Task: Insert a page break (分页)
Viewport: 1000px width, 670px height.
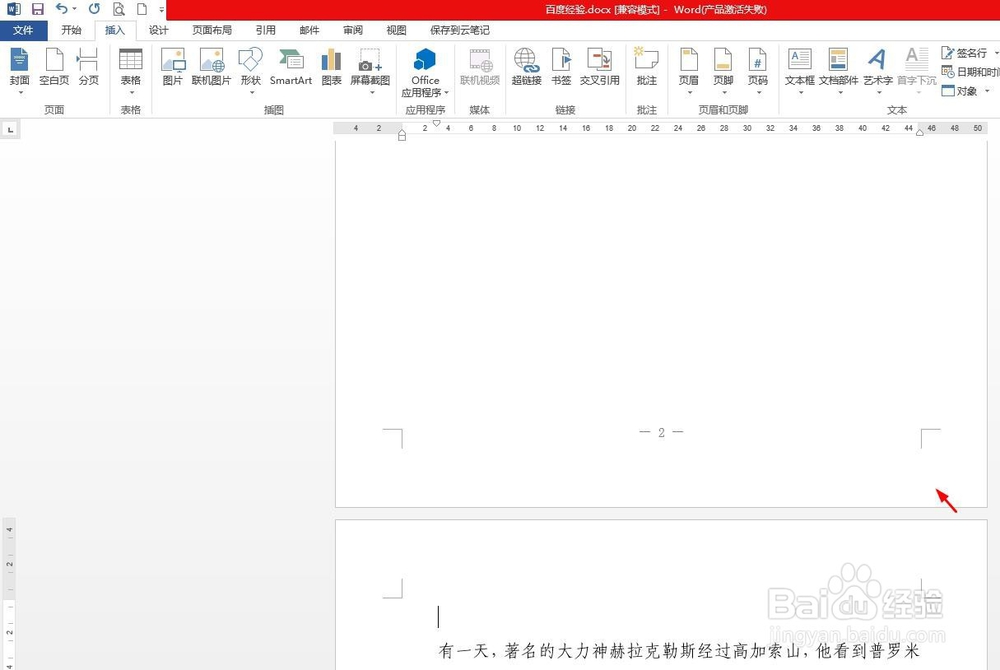Action: (x=89, y=68)
